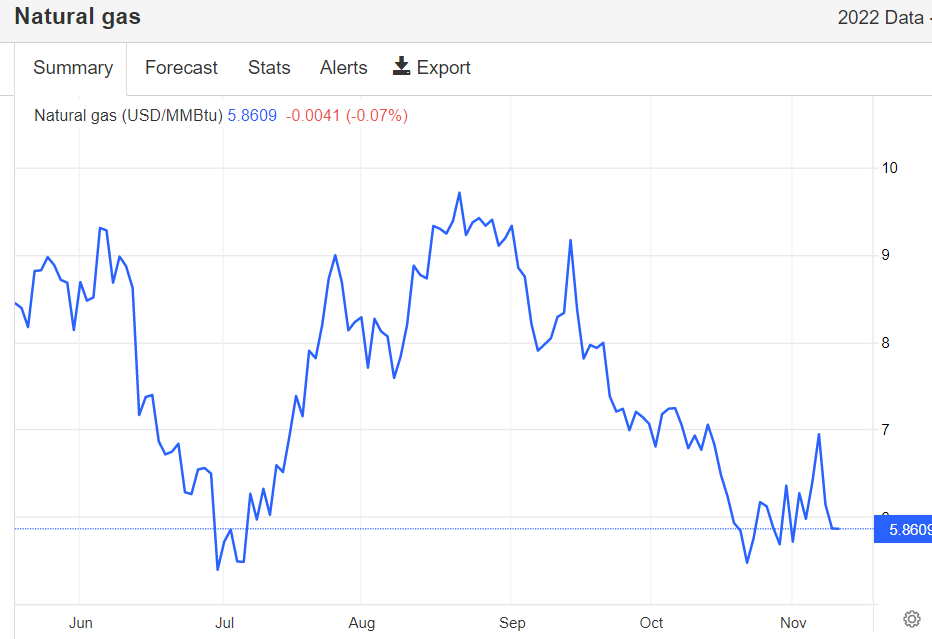The image size is (932, 639).
Task: Click the Natural gas (USD/MMBtu) legend label
Action: [x=128, y=115]
